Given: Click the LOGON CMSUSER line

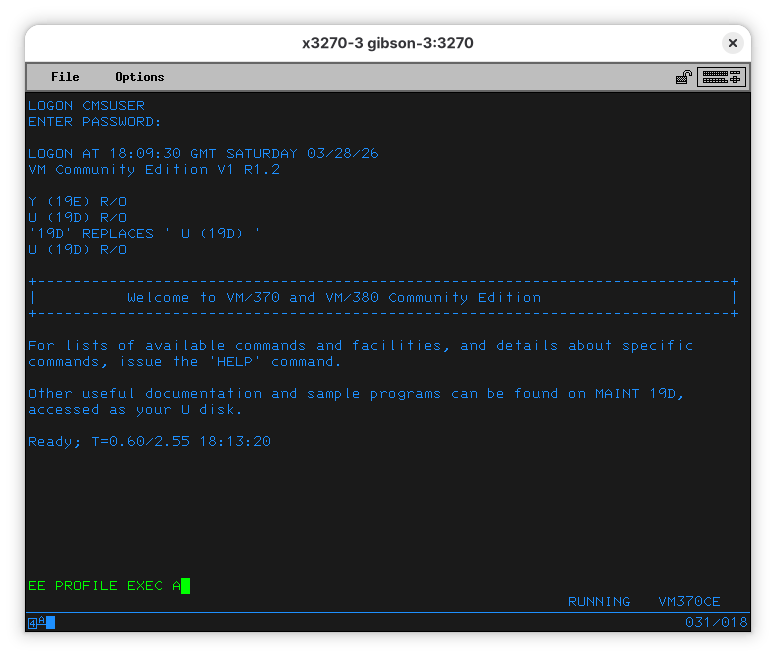Looking at the screenshot, I should 86,106.
